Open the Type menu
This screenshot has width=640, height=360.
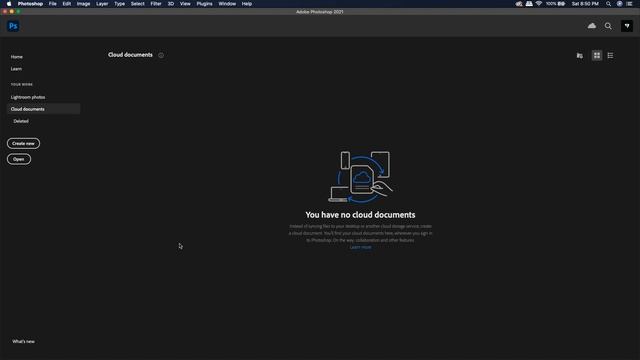pyautogui.click(x=120, y=4)
